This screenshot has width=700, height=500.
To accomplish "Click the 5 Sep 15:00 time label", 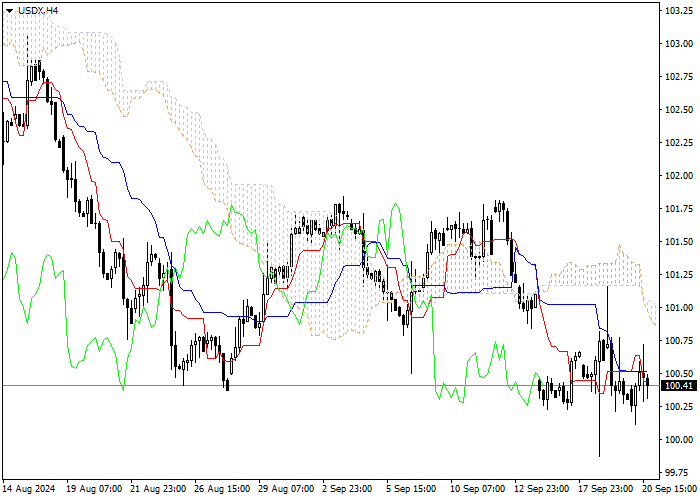I will [x=411, y=489].
